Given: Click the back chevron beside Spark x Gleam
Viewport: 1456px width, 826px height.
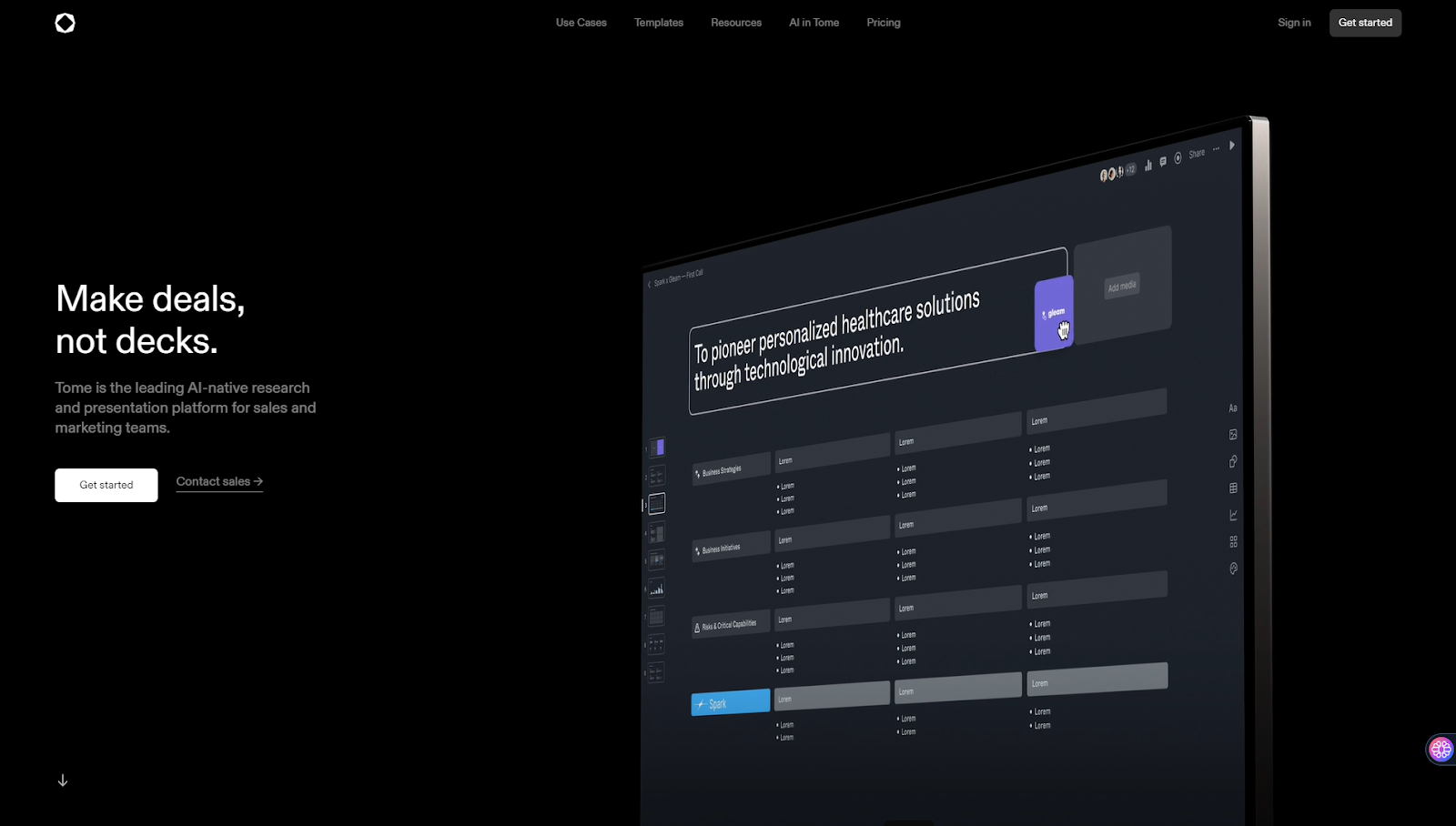Looking at the screenshot, I should (649, 285).
